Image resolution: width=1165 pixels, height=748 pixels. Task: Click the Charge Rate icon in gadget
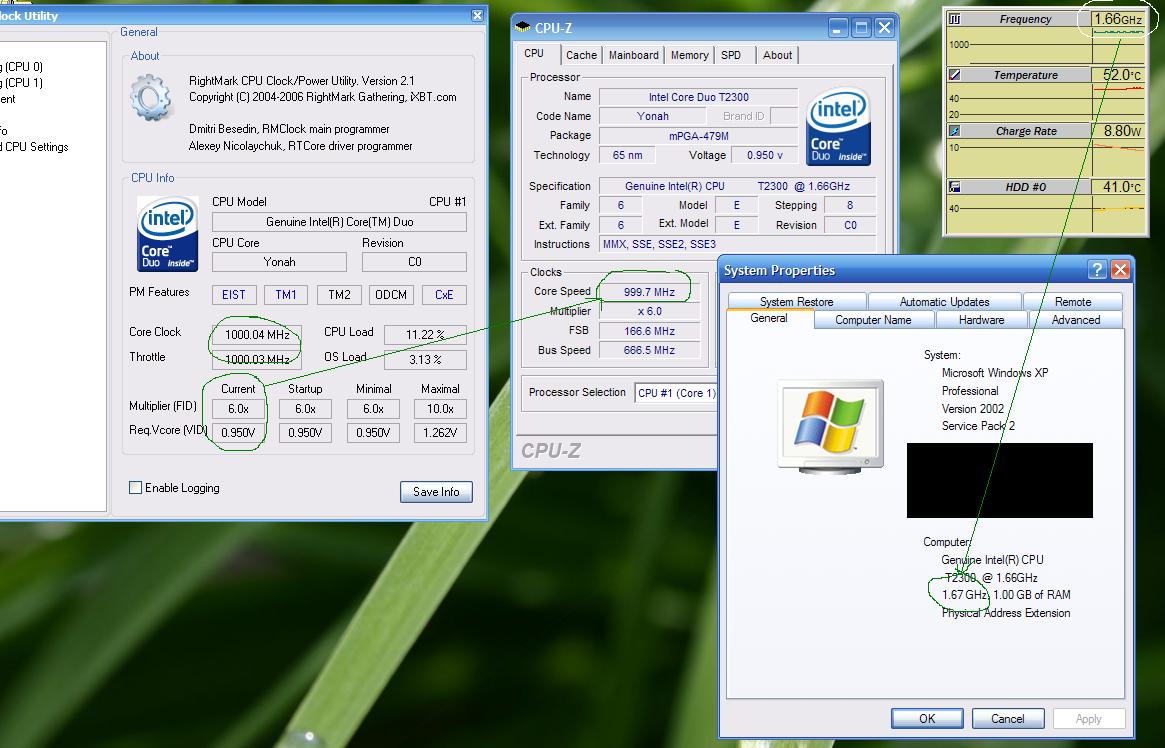[x=955, y=131]
